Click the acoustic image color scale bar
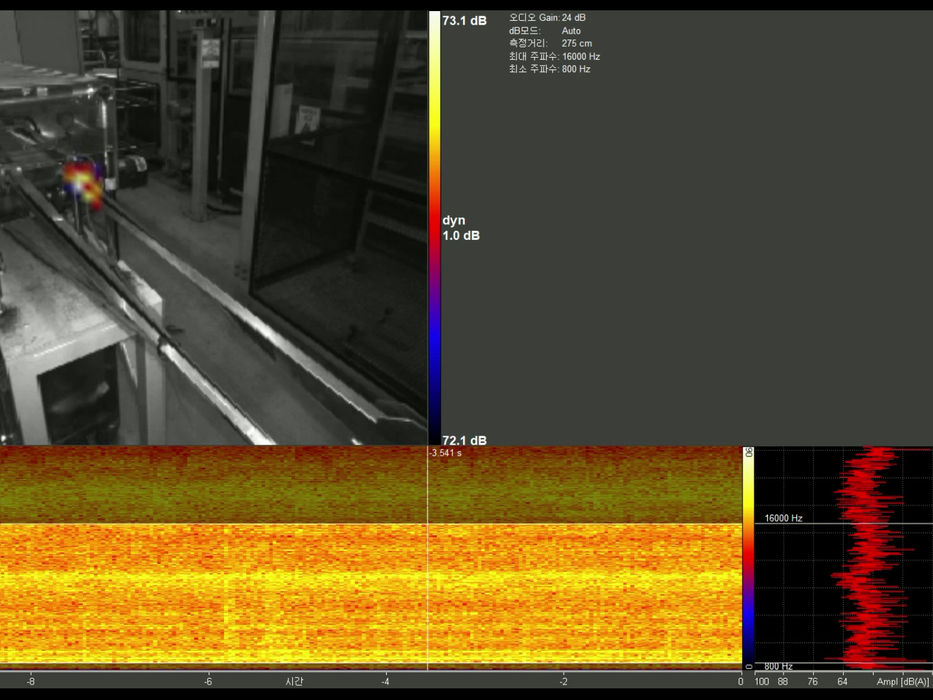The height and width of the screenshot is (700, 933). coord(434,228)
